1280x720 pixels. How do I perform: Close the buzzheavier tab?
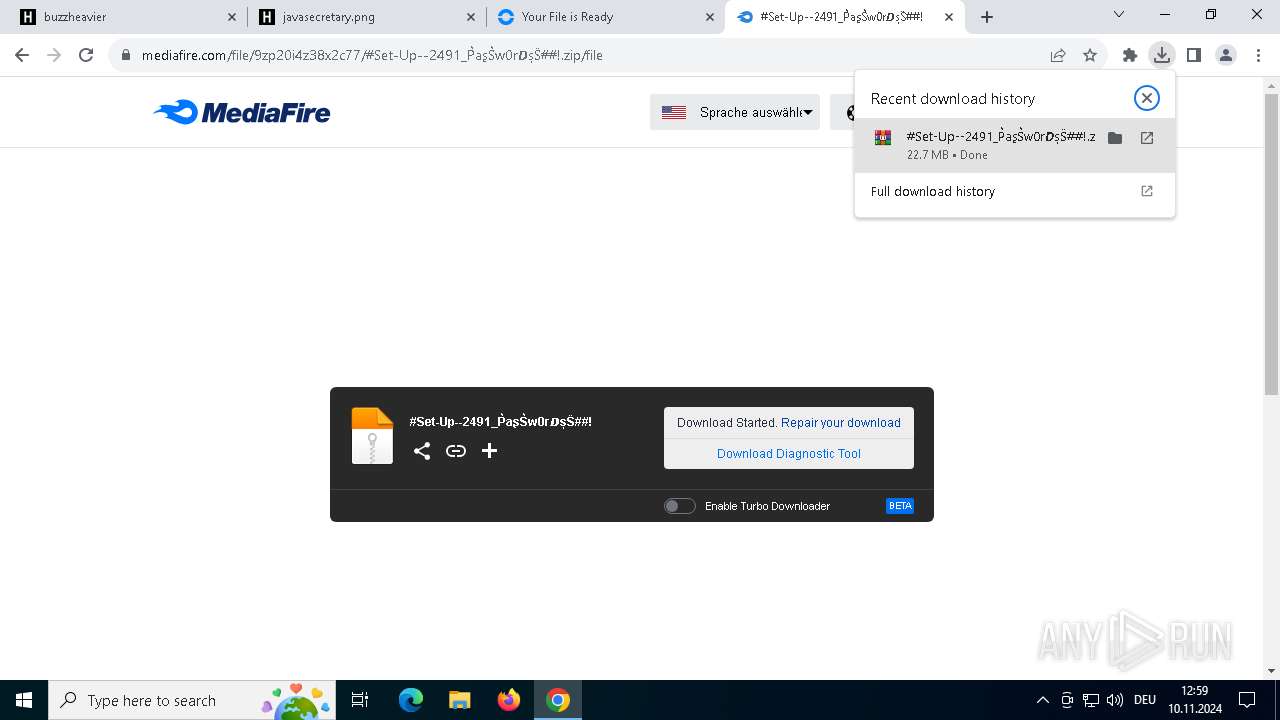[x=231, y=17]
